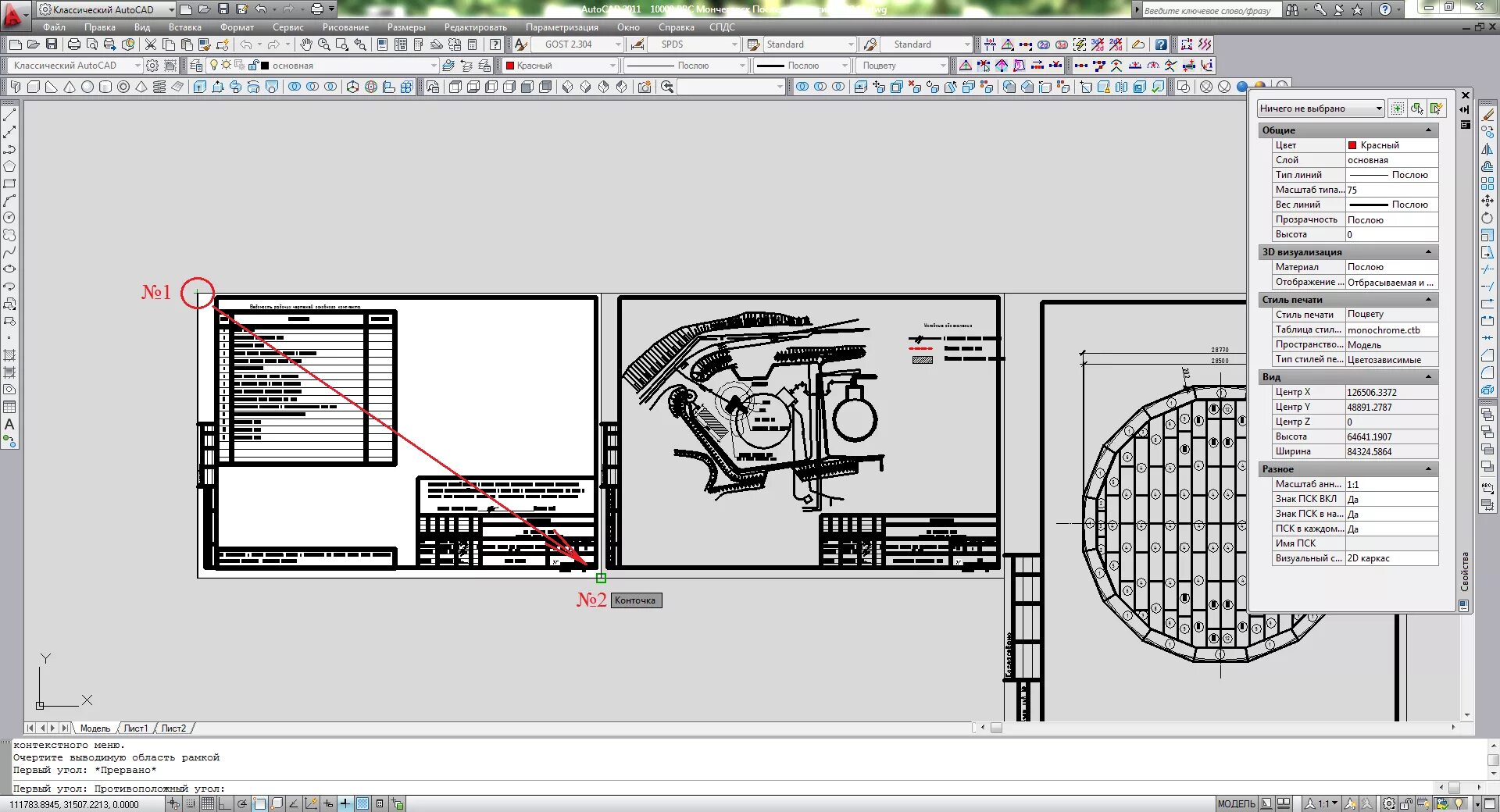The height and width of the screenshot is (812, 1500).
Task: Click the Вес линий Послою value
Action: click(1391, 205)
